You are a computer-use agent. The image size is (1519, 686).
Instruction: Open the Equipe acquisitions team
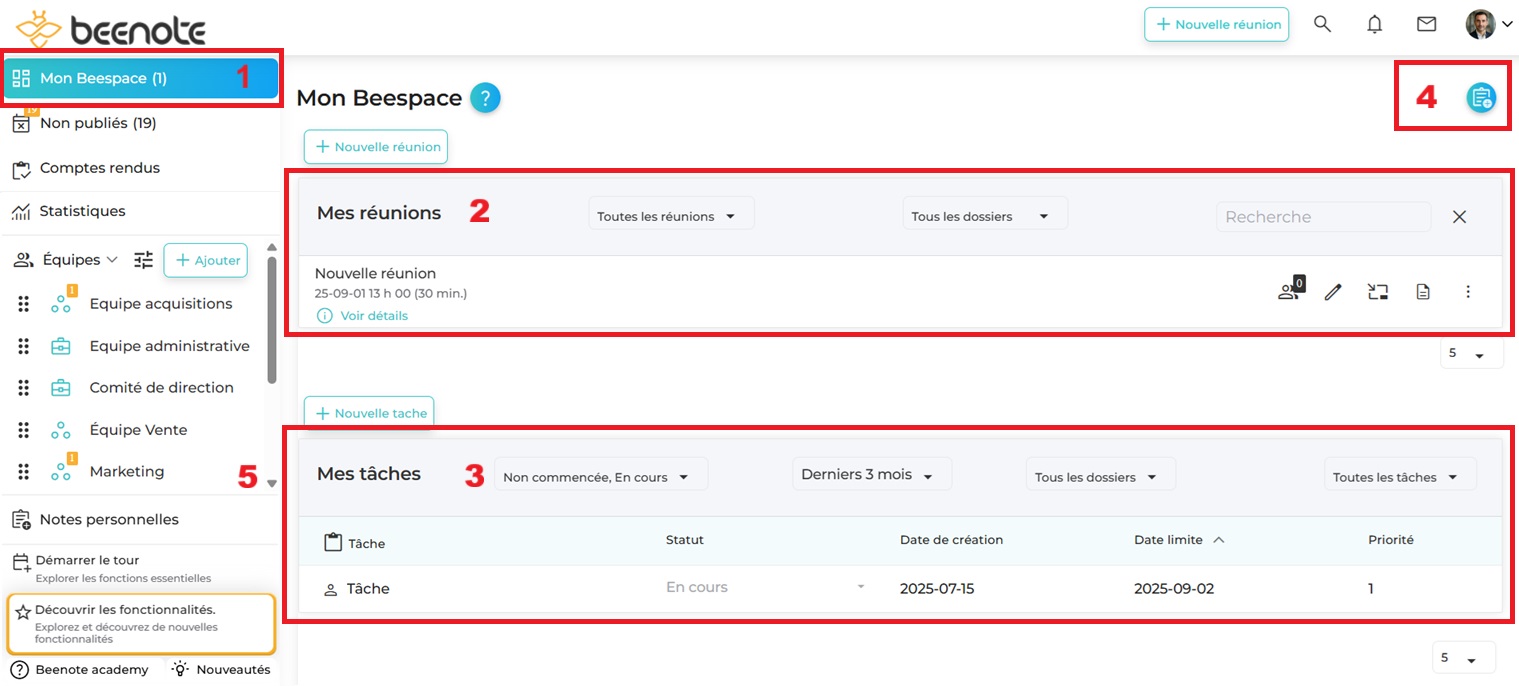click(161, 304)
